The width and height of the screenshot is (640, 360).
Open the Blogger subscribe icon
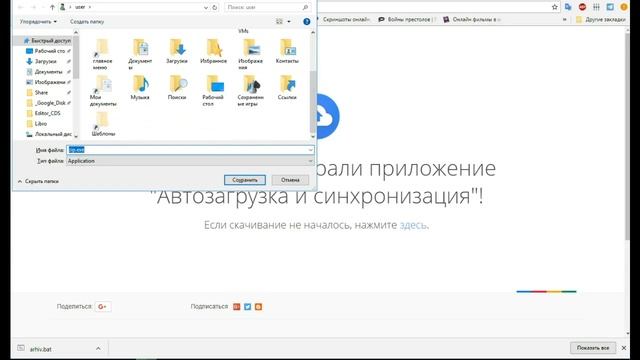click(x=258, y=307)
